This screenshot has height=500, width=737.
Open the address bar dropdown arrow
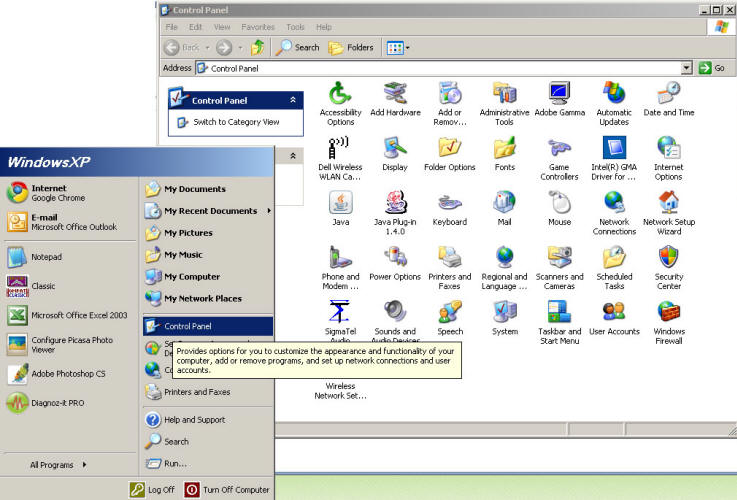pos(686,68)
